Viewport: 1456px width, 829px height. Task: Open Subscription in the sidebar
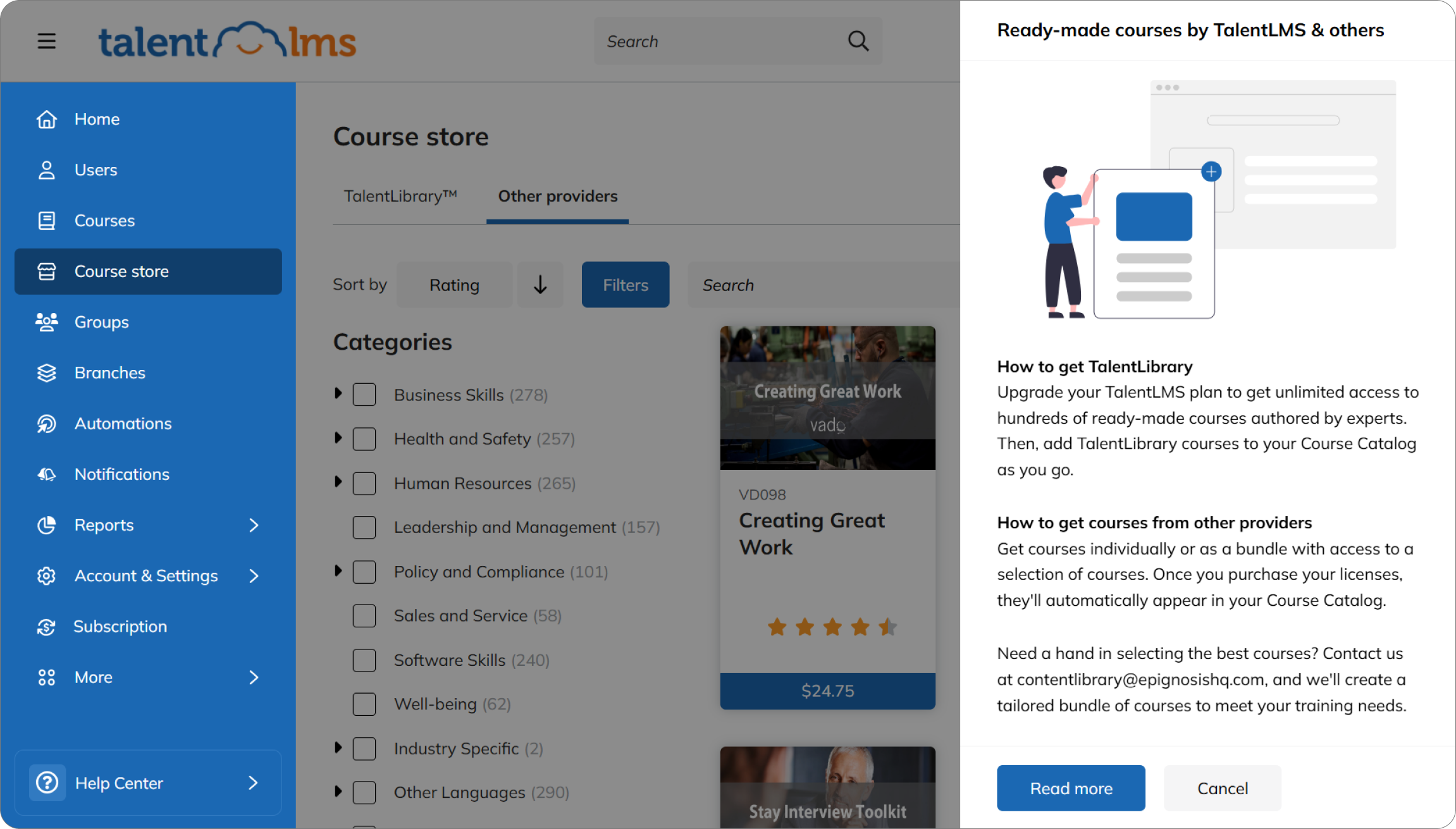point(148,626)
